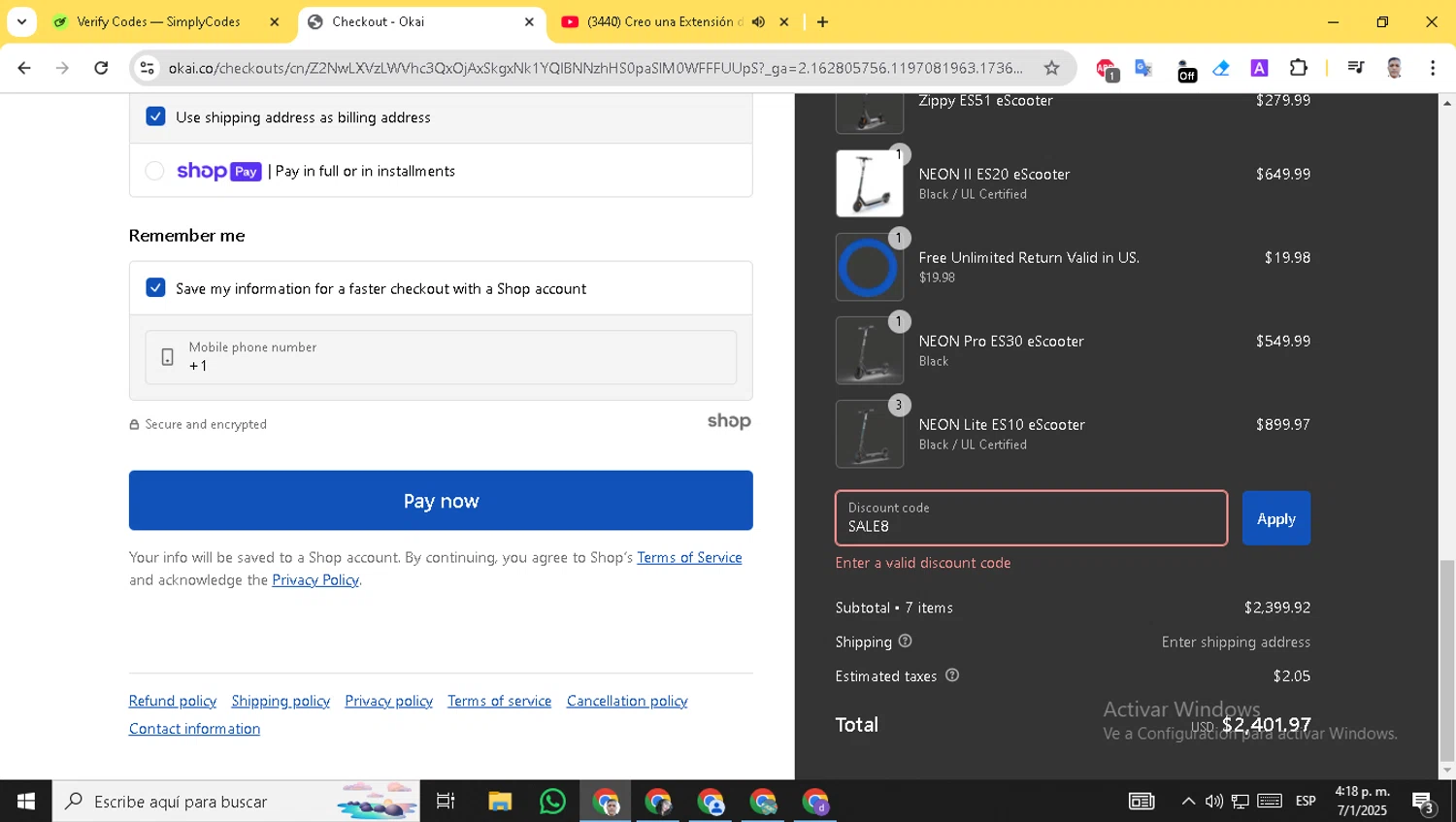Viewport: 1456px width, 822px height.
Task: Open the Shop Privacy Policy link
Action: pos(315,579)
